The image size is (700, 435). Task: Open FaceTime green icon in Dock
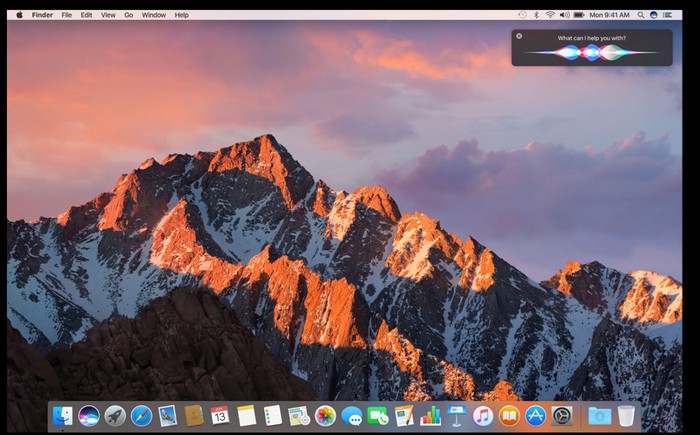(x=378, y=416)
